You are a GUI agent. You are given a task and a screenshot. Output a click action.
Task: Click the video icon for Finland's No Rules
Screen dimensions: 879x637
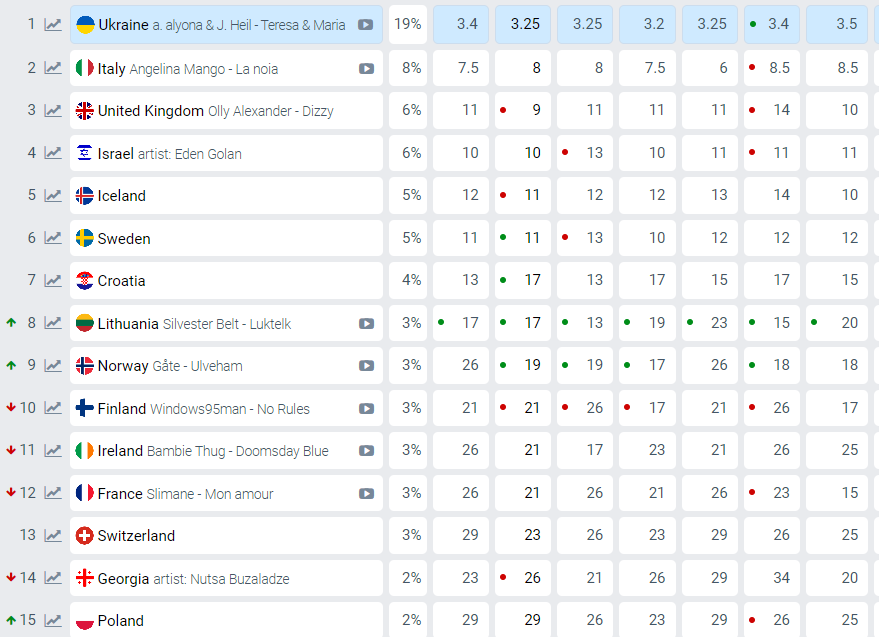tap(366, 408)
